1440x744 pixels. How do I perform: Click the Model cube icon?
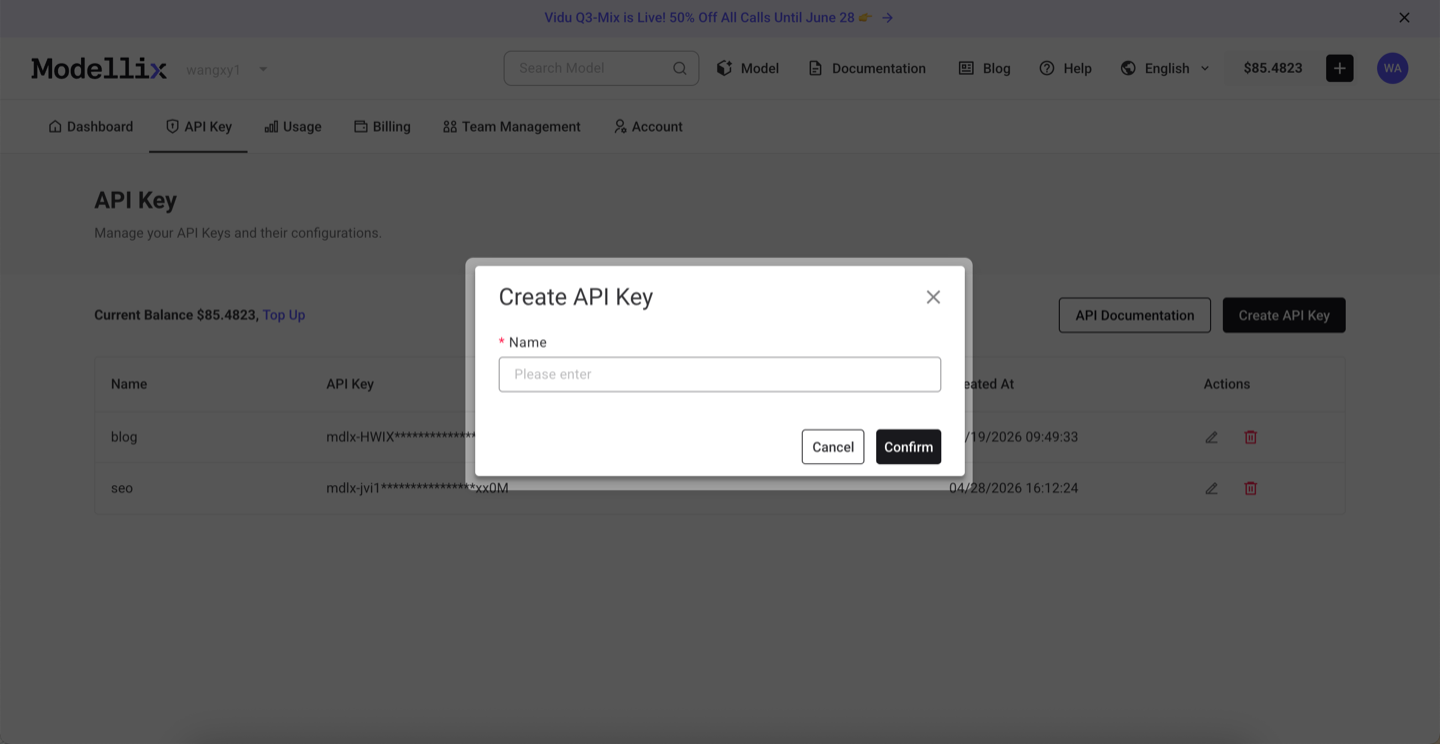725,68
